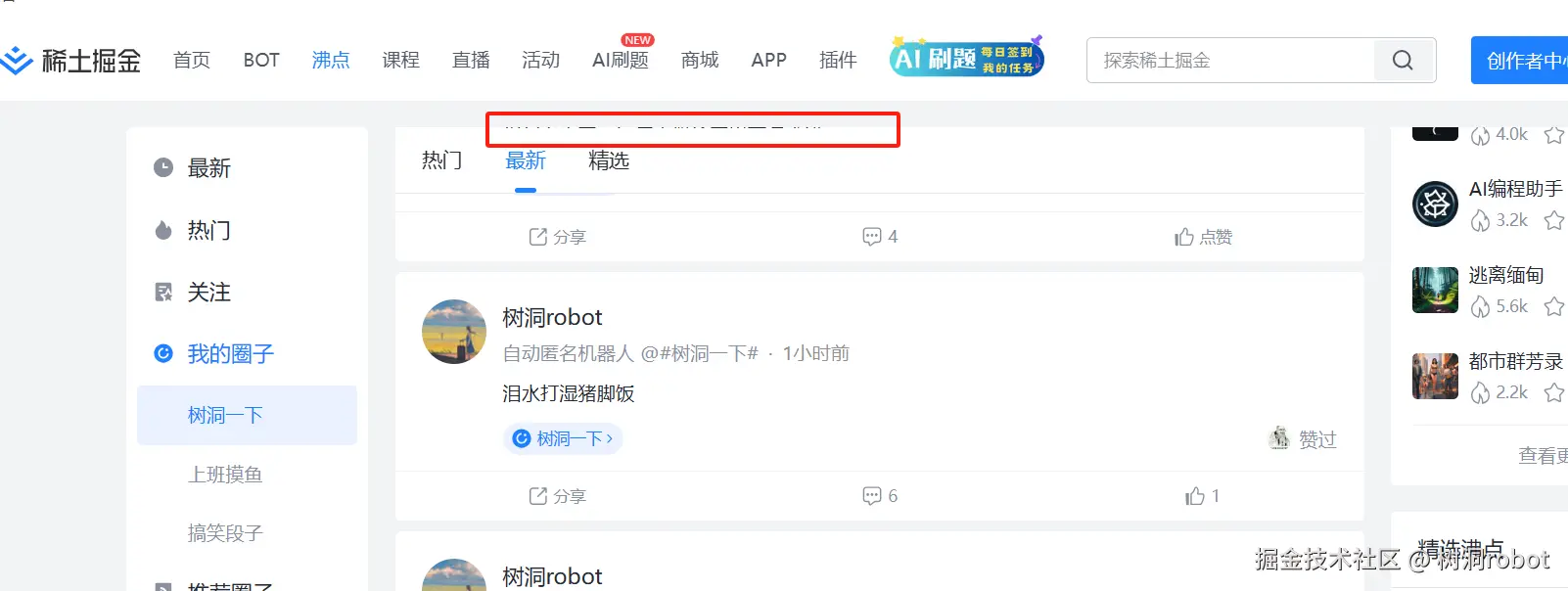
Task: Favorite AI编程助手 with star icon
Action: [1554, 221]
